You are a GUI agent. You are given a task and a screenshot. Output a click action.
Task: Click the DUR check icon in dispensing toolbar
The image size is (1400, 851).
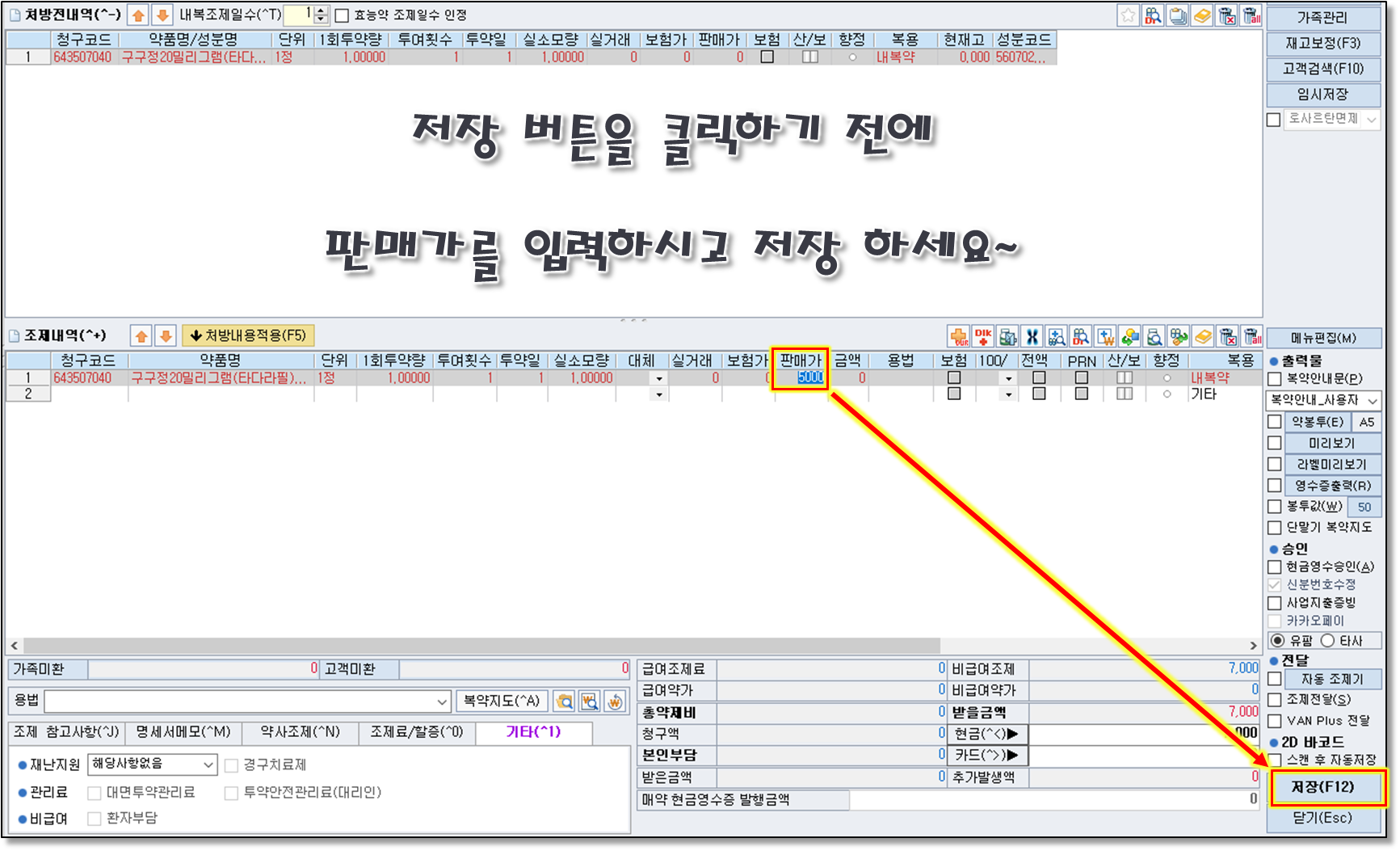959,336
